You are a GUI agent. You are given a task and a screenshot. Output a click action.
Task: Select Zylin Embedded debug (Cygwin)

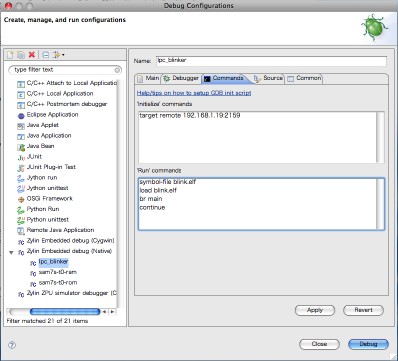[x=70, y=241]
